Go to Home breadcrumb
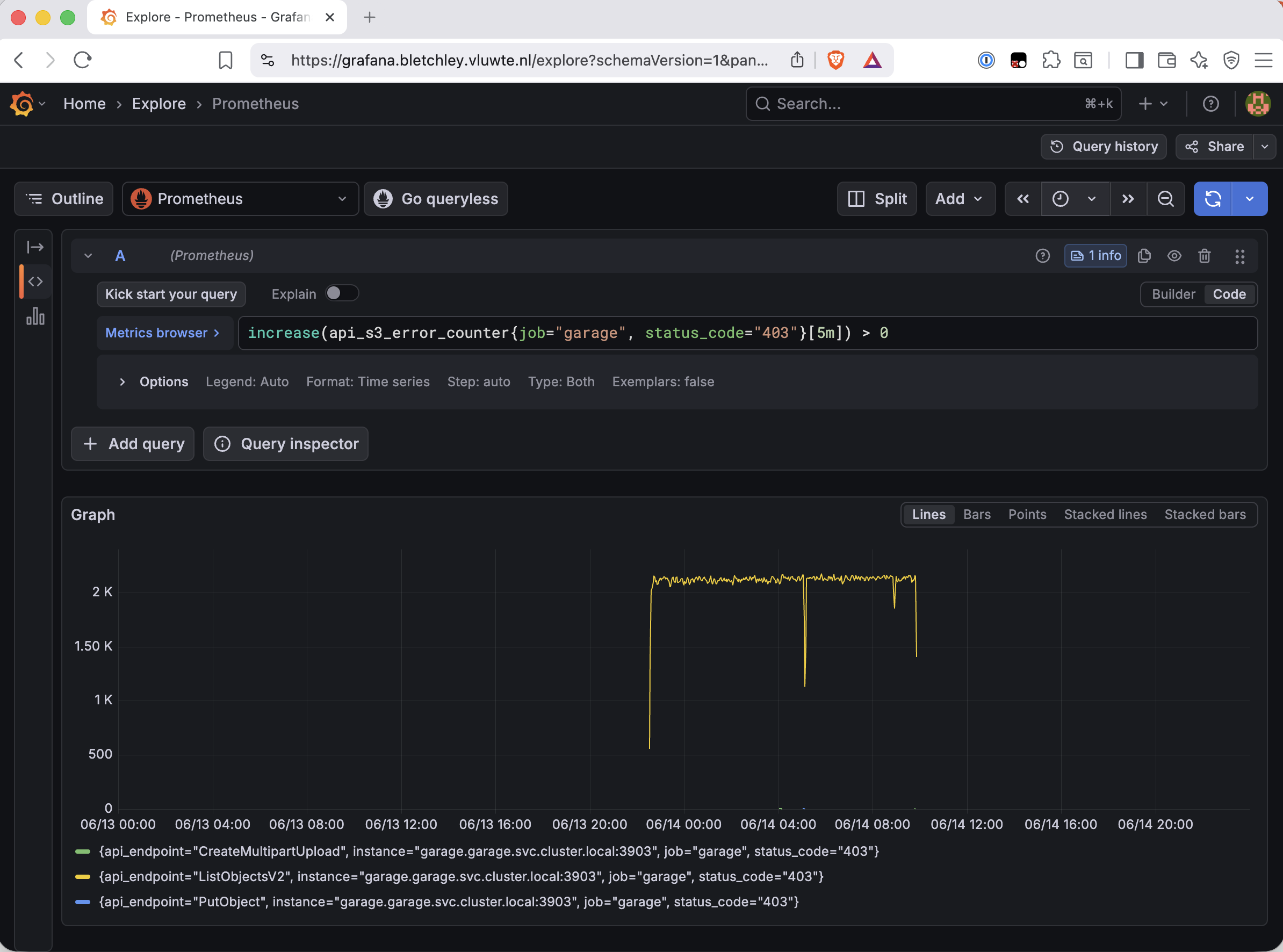The width and height of the screenshot is (1283, 952). click(85, 104)
